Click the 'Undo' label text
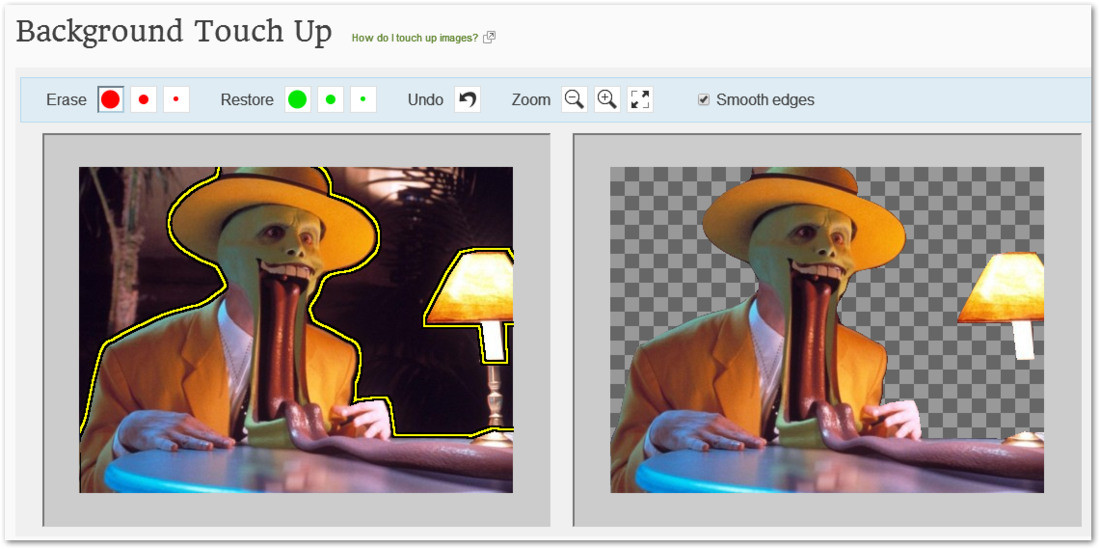Screen dimensions: 1100x549 (x=425, y=100)
